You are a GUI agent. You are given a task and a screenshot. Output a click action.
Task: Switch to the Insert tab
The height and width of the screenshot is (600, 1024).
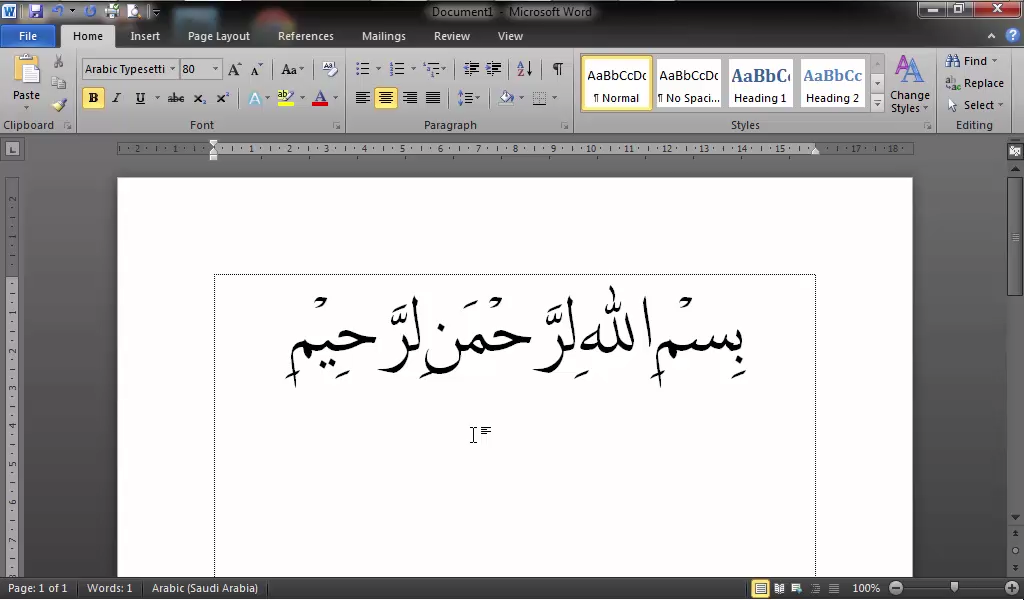(145, 36)
